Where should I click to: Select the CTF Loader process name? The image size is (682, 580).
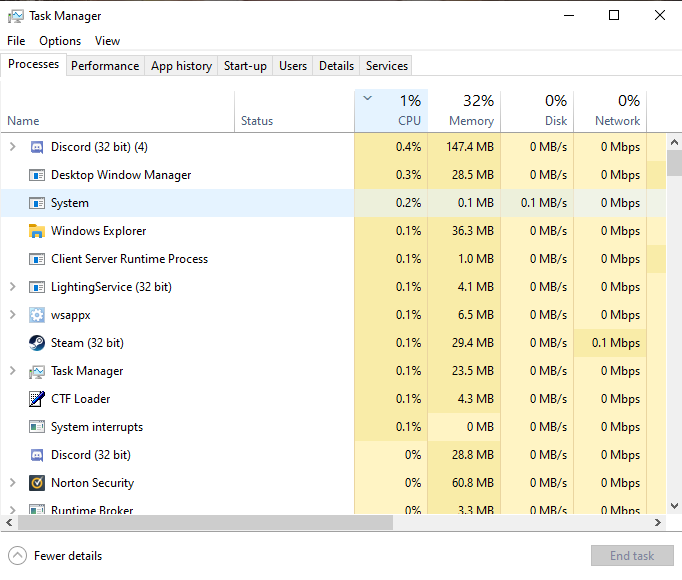pyautogui.click(x=80, y=399)
